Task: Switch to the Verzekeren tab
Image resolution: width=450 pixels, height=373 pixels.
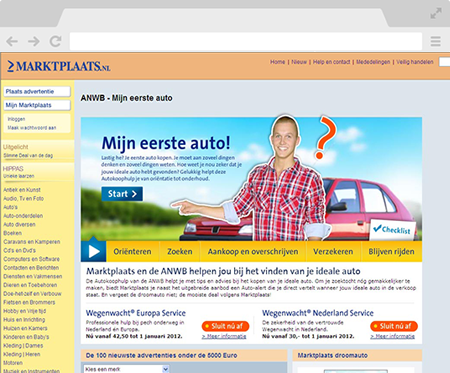Action: (x=333, y=252)
